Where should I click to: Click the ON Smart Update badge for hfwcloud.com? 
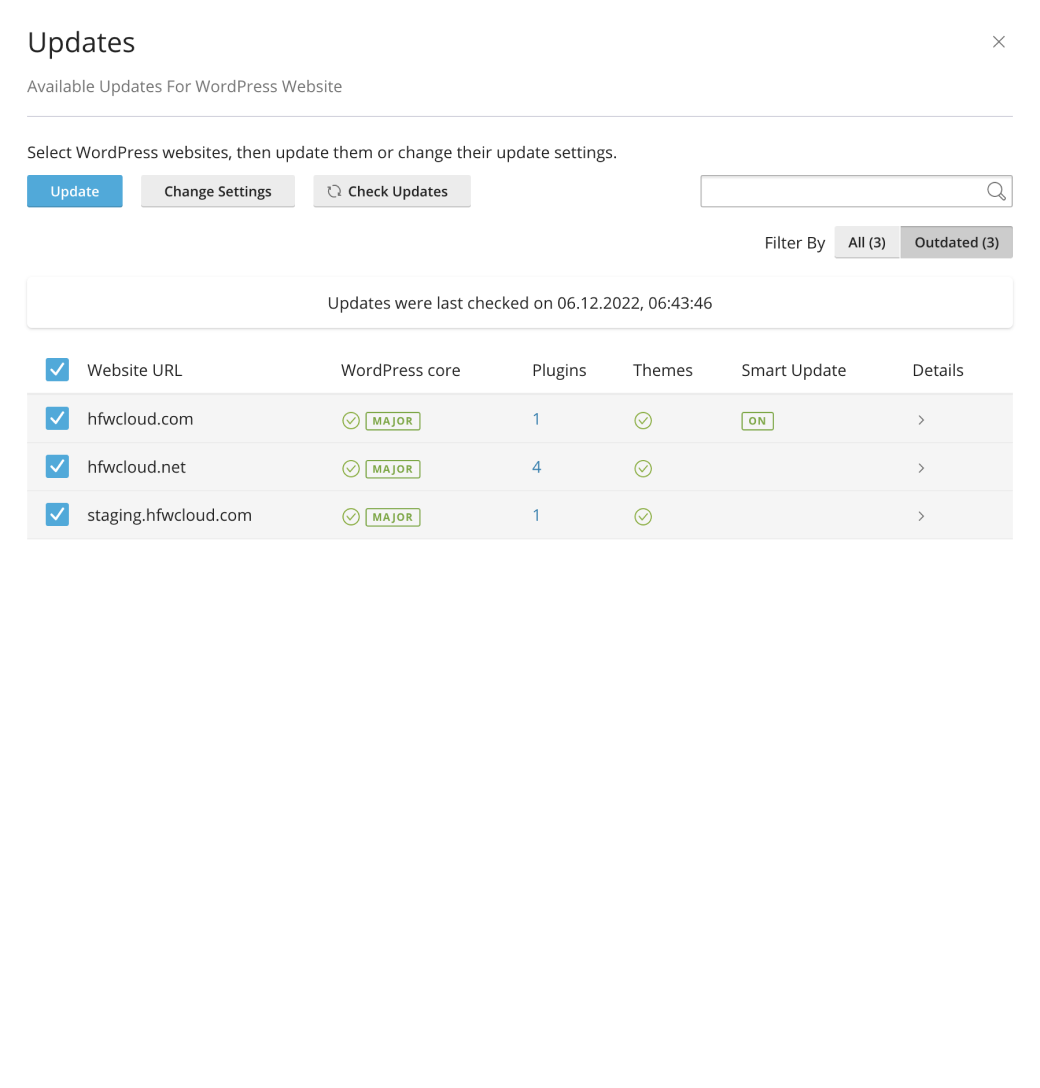(757, 420)
